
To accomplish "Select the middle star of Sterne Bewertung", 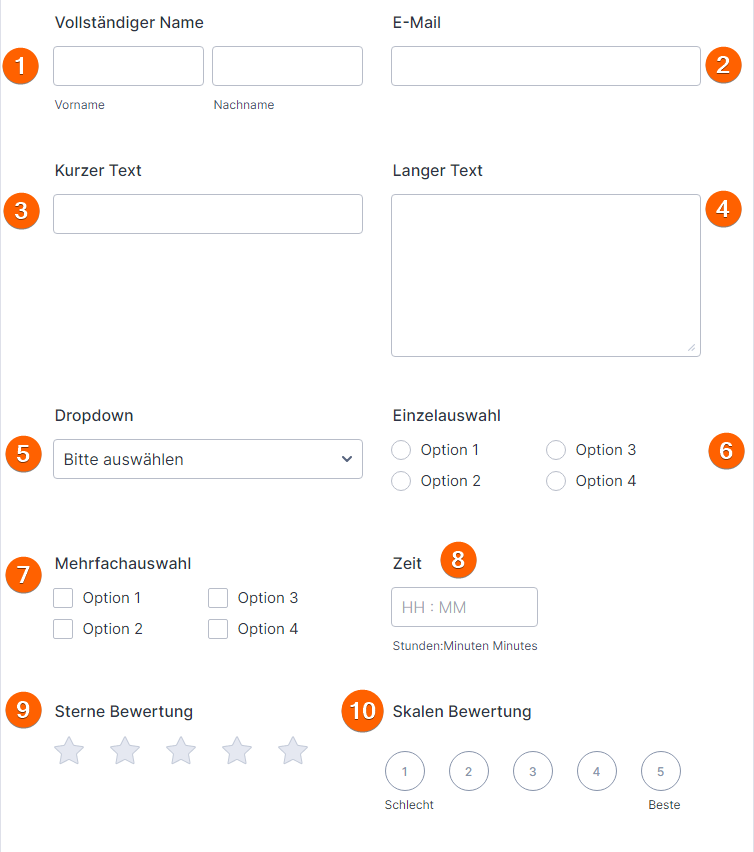I will pyautogui.click(x=180, y=751).
